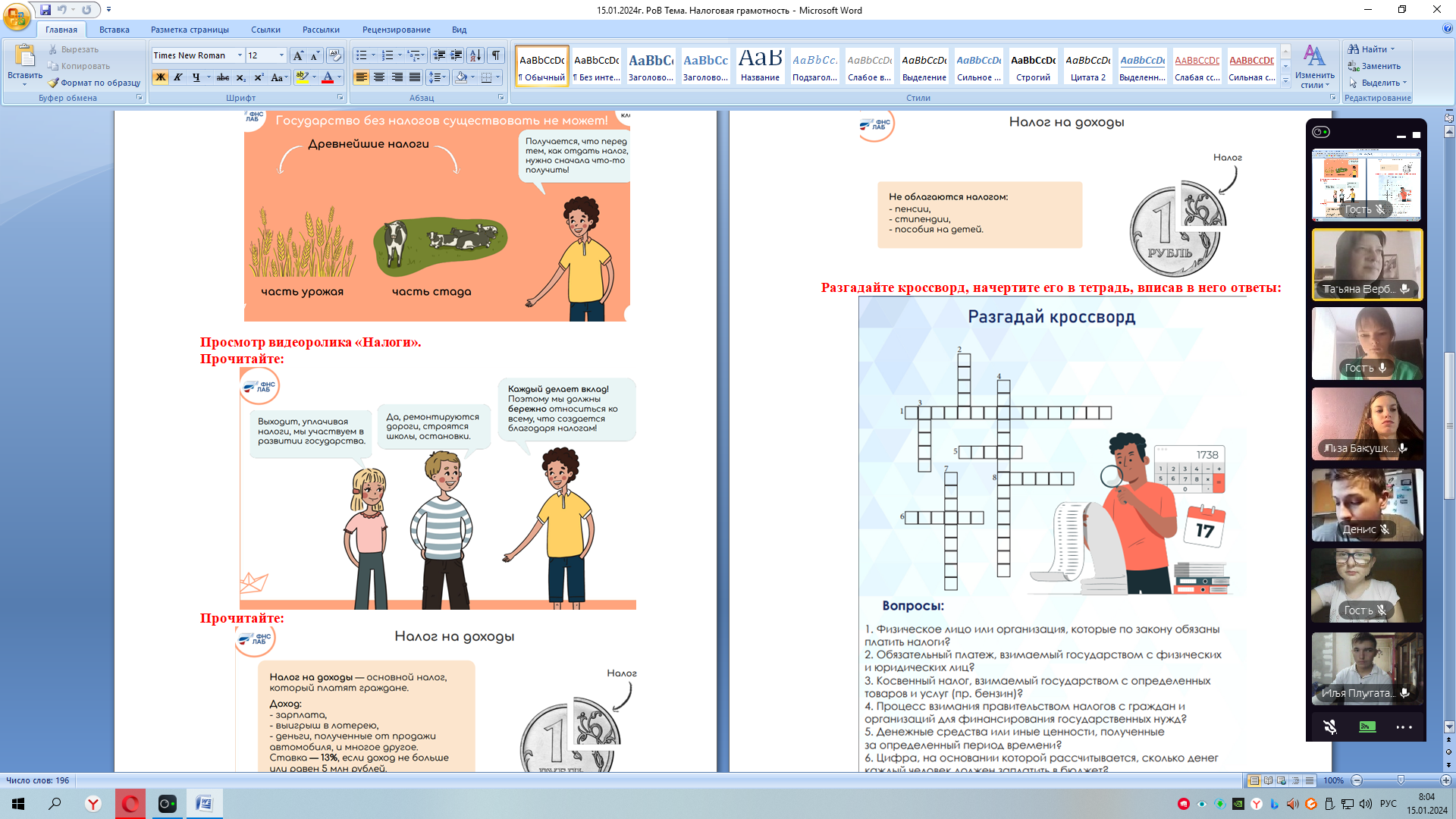The height and width of the screenshot is (819, 1456).
Task: Insert a bulleted list
Action: [x=362, y=55]
